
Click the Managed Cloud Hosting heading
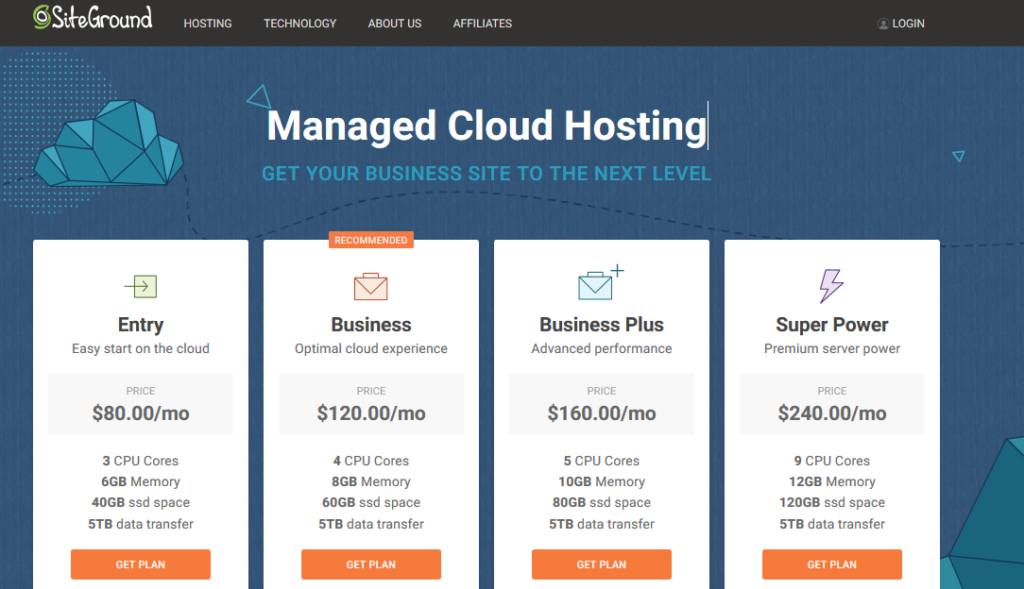tap(487, 125)
